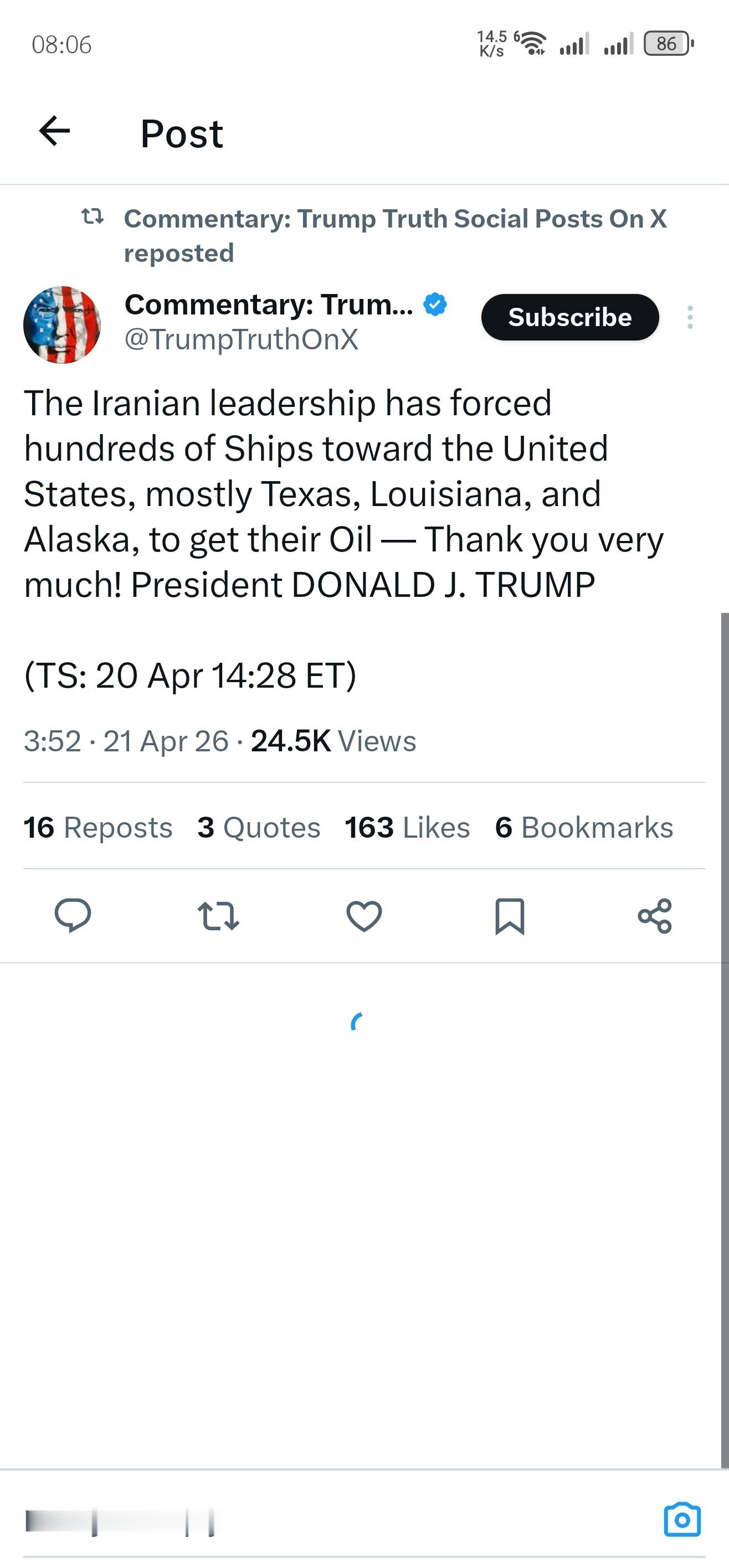The height and width of the screenshot is (1568, 729).
Task: Tap the back arrow icon
Action: click(54, 131)
